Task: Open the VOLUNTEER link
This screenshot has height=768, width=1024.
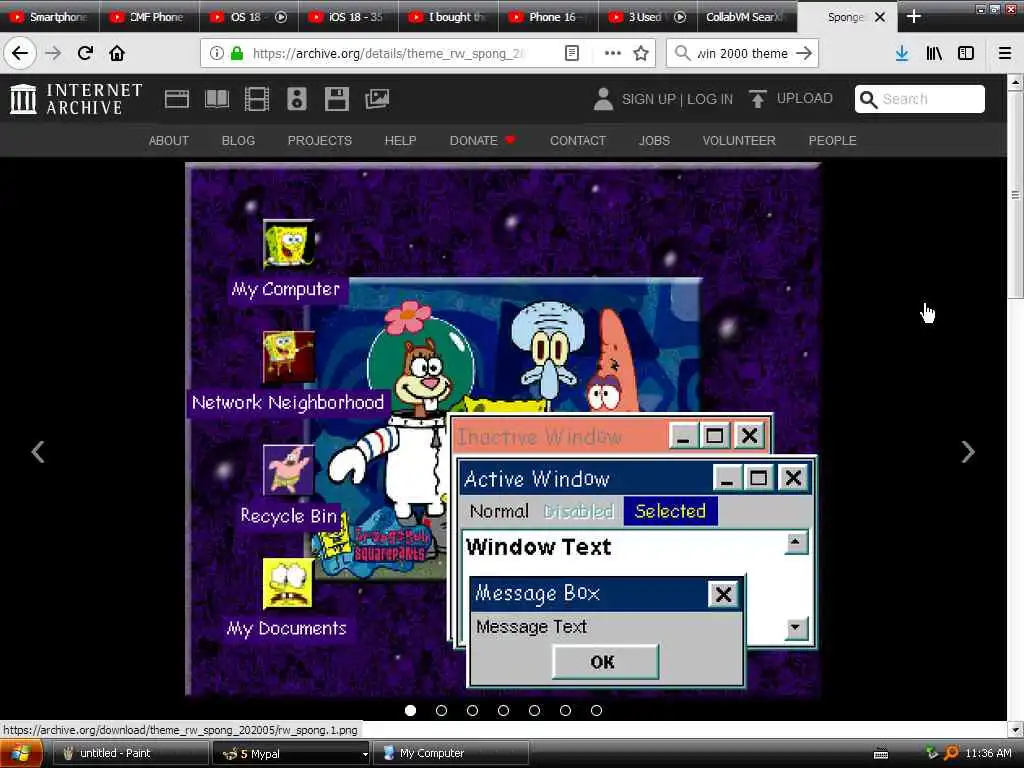Action: pyautogui.click(x=739, y=140)
